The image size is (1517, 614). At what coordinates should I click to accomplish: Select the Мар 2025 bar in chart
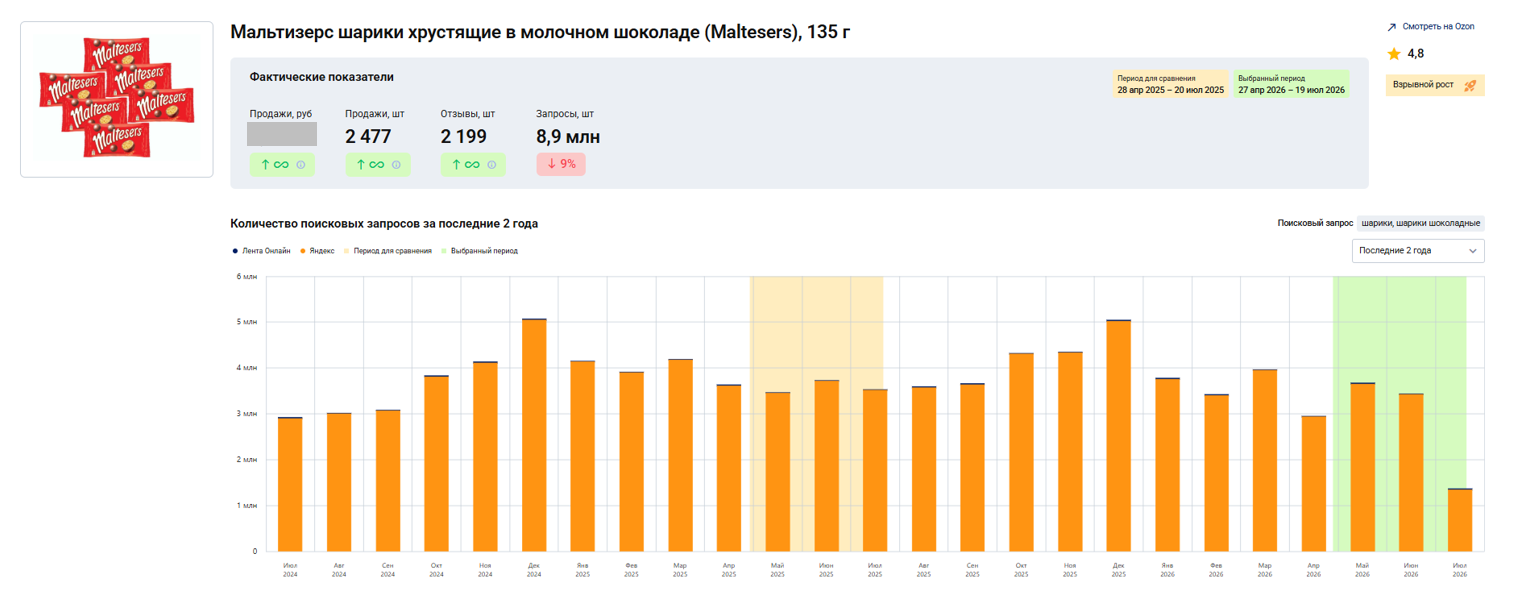coord(680,455)
